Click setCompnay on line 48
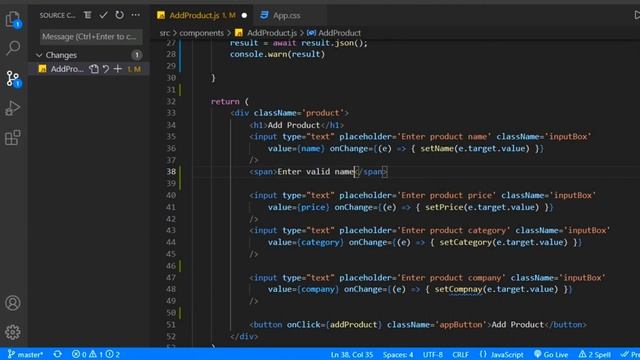640x360 pixels. pos(458,289)
